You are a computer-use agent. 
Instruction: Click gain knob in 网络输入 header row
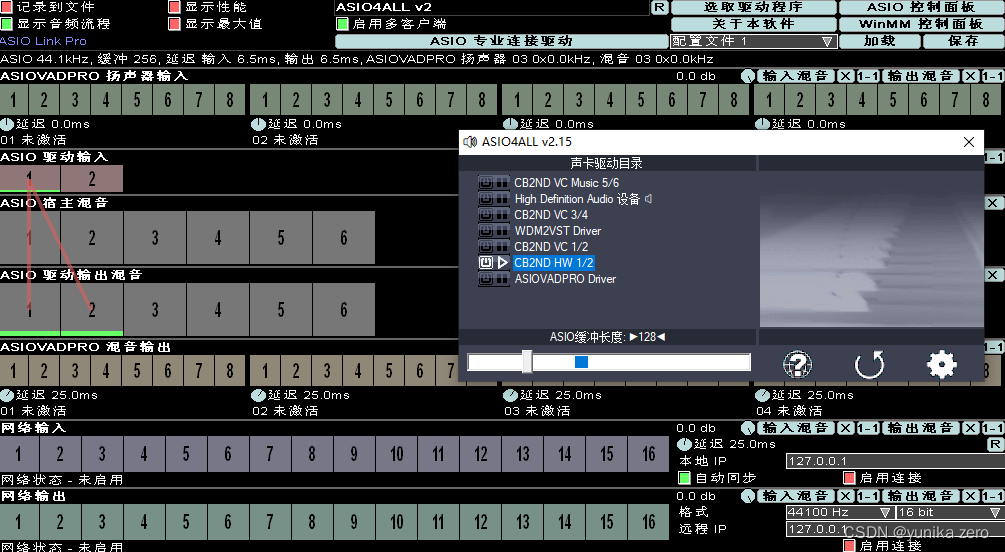(747, 428)
